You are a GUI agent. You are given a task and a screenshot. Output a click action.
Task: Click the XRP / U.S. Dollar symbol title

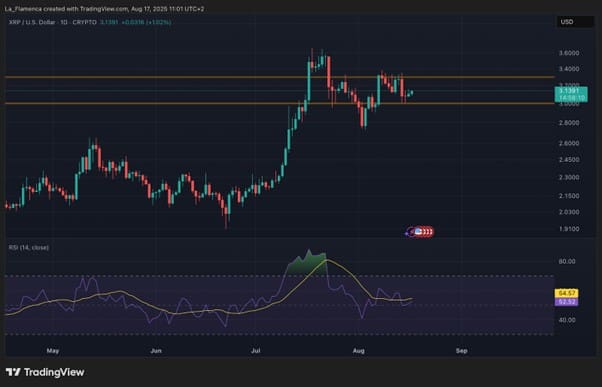[x=52, y=22]
